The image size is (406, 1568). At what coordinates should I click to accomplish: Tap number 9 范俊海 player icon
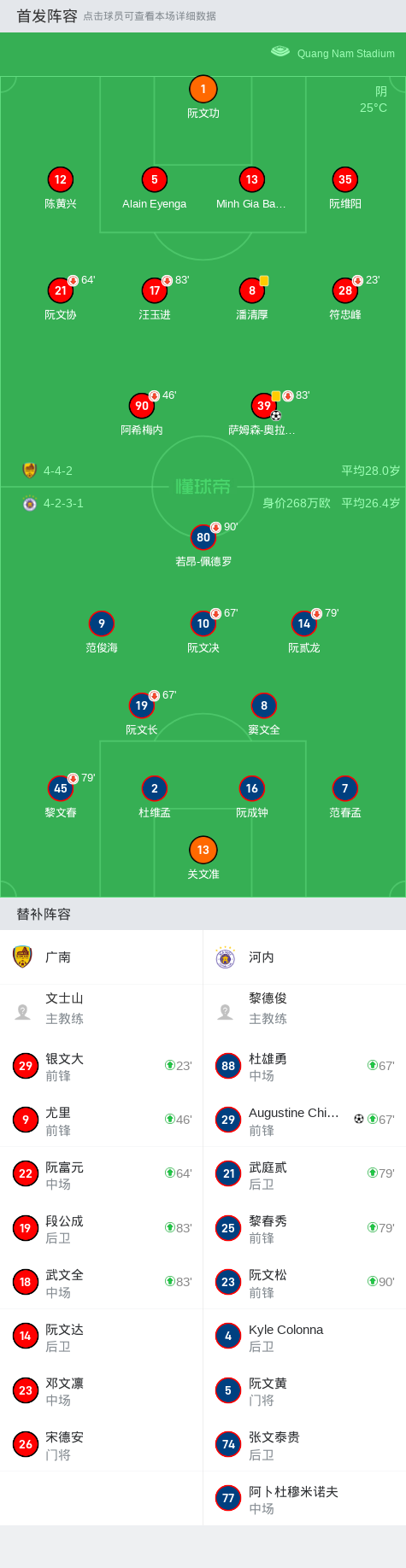tap(101, 623)
